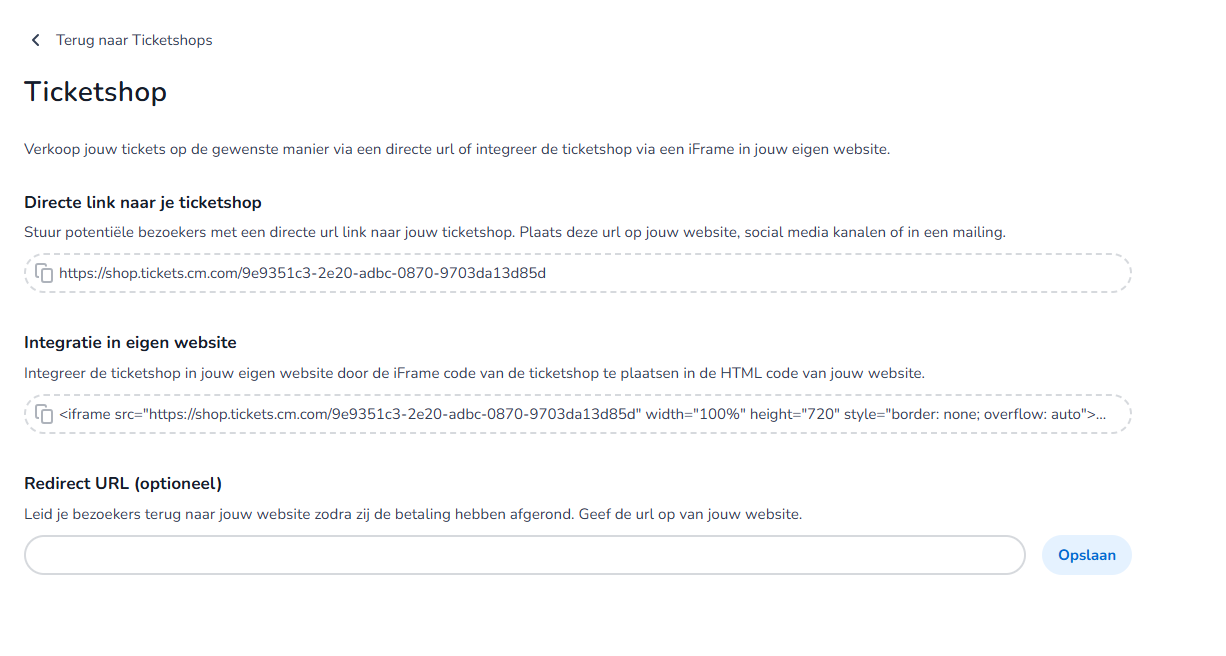Viewport: 1226px width, 656px height.
Task: Click the intro text starting Verkoop jouw tickets
Action: point(456,150)
